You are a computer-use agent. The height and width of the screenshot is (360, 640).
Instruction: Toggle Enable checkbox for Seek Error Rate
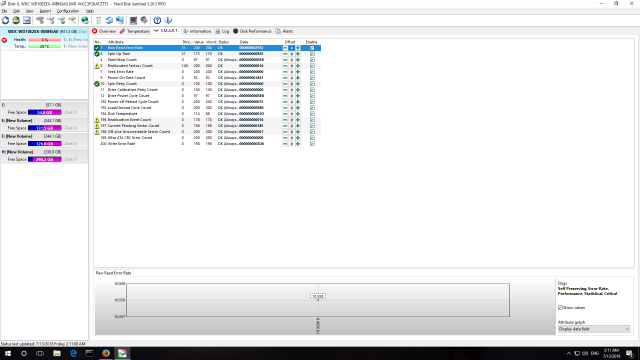coord(312,72)
